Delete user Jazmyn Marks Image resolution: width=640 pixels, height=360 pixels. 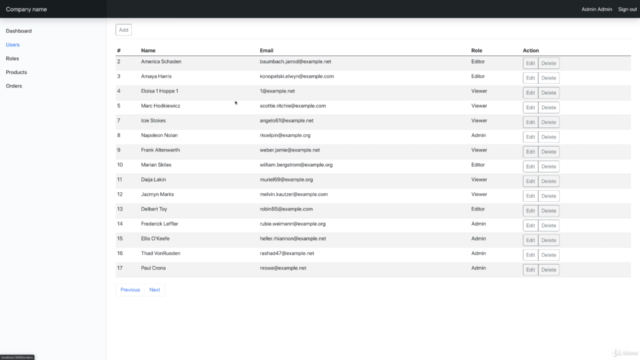pos(549,196)
